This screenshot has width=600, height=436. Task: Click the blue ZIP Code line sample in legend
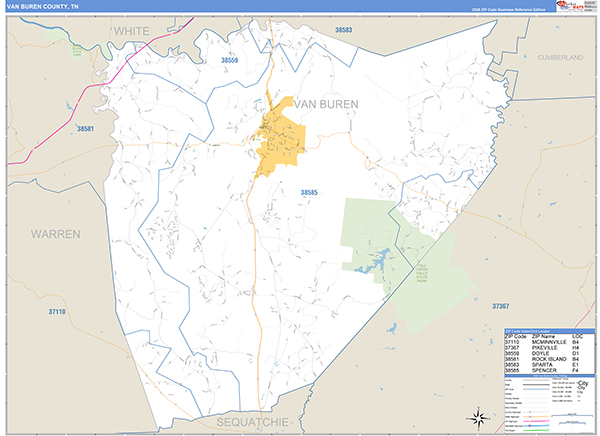click(x=536, y=389)
